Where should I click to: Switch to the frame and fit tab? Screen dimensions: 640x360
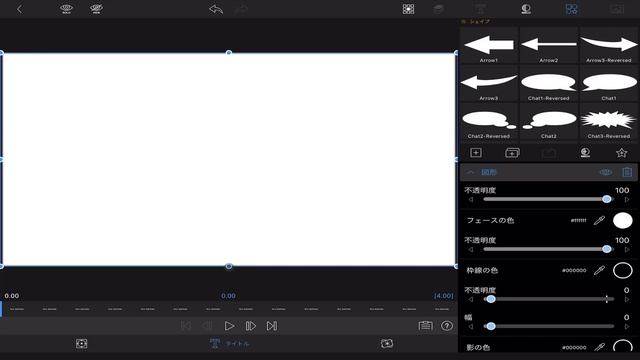click(x=81, y=344)
